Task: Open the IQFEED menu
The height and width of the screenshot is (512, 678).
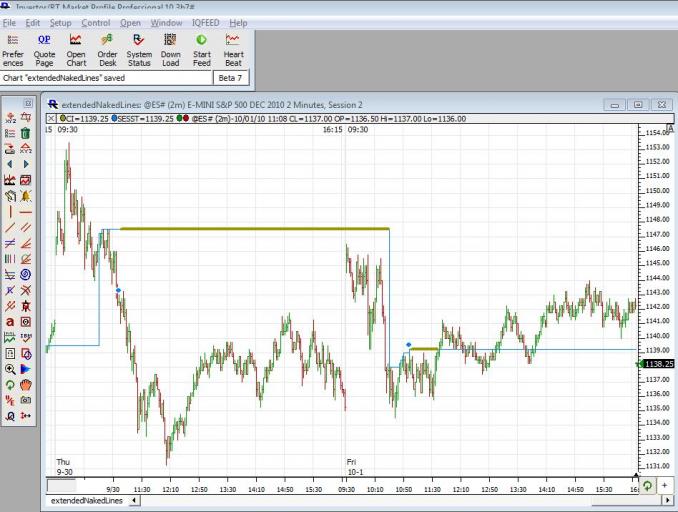Action: pyautogui.click(x=206, y=22)
